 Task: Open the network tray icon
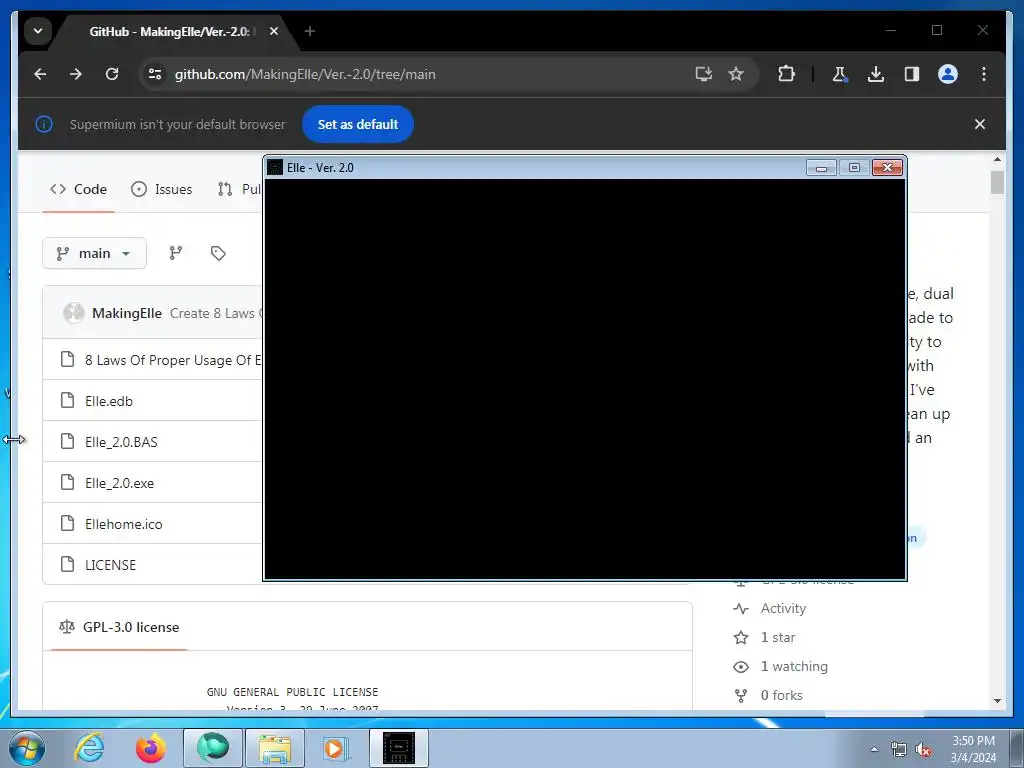tap(899, 749)
